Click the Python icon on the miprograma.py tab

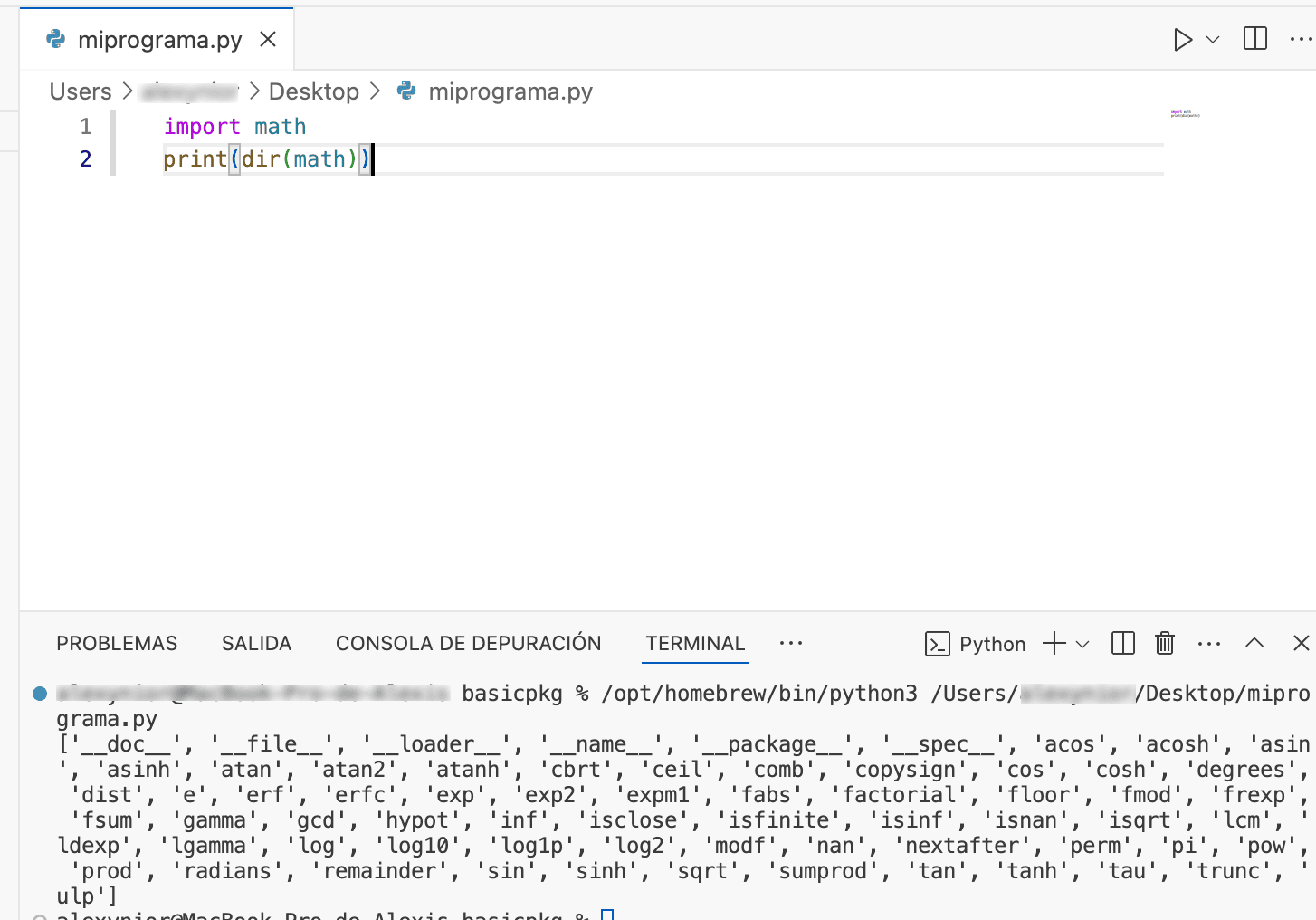click(56, 39)
